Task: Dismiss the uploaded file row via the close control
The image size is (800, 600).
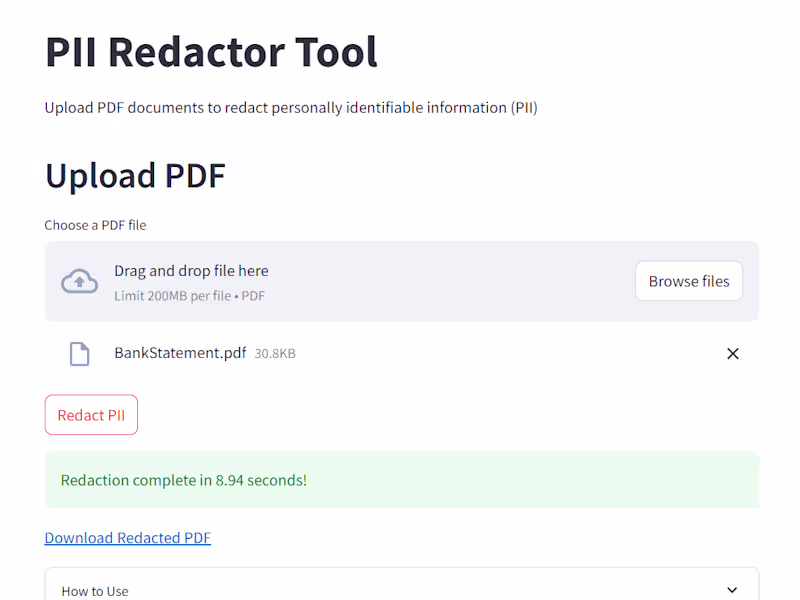Action: pyautogui.click(x=733, y=353)
